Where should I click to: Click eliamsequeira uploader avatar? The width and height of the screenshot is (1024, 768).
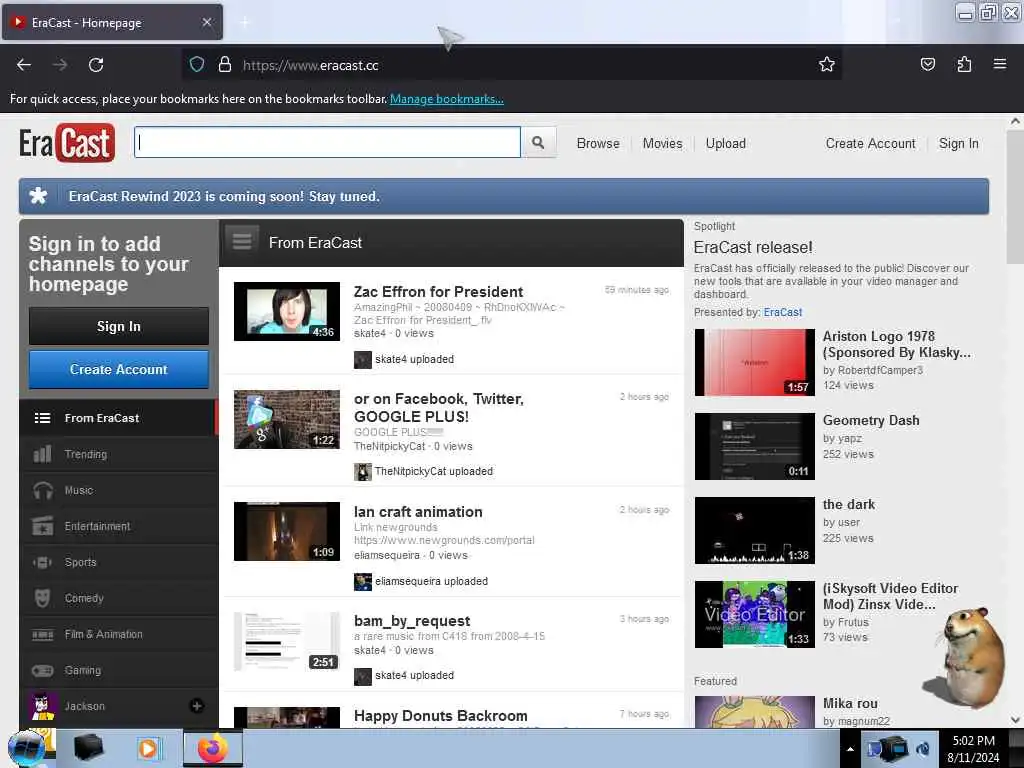pyautogui.click(x=362, y=581)
